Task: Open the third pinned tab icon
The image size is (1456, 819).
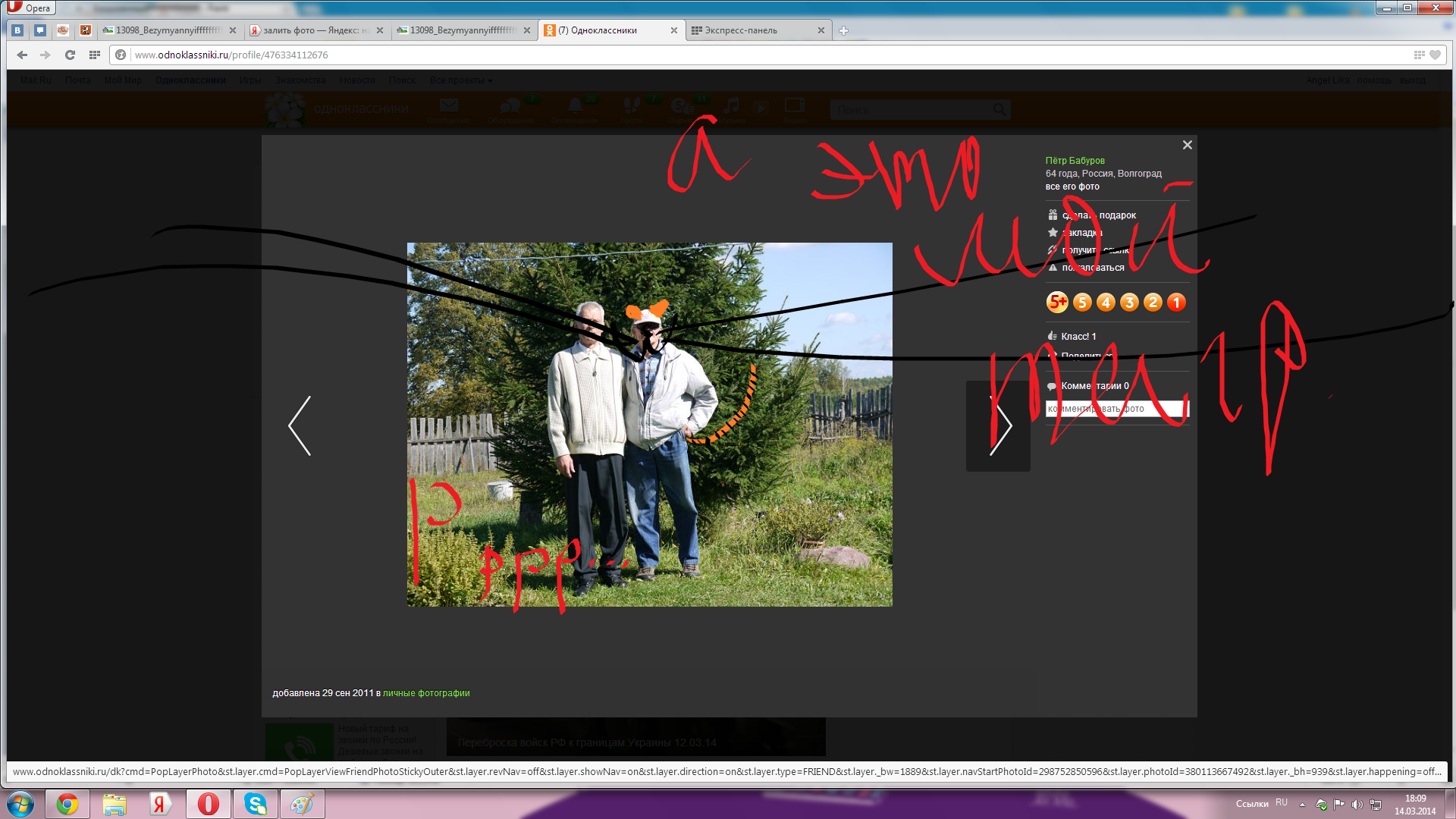Action: 63,30
